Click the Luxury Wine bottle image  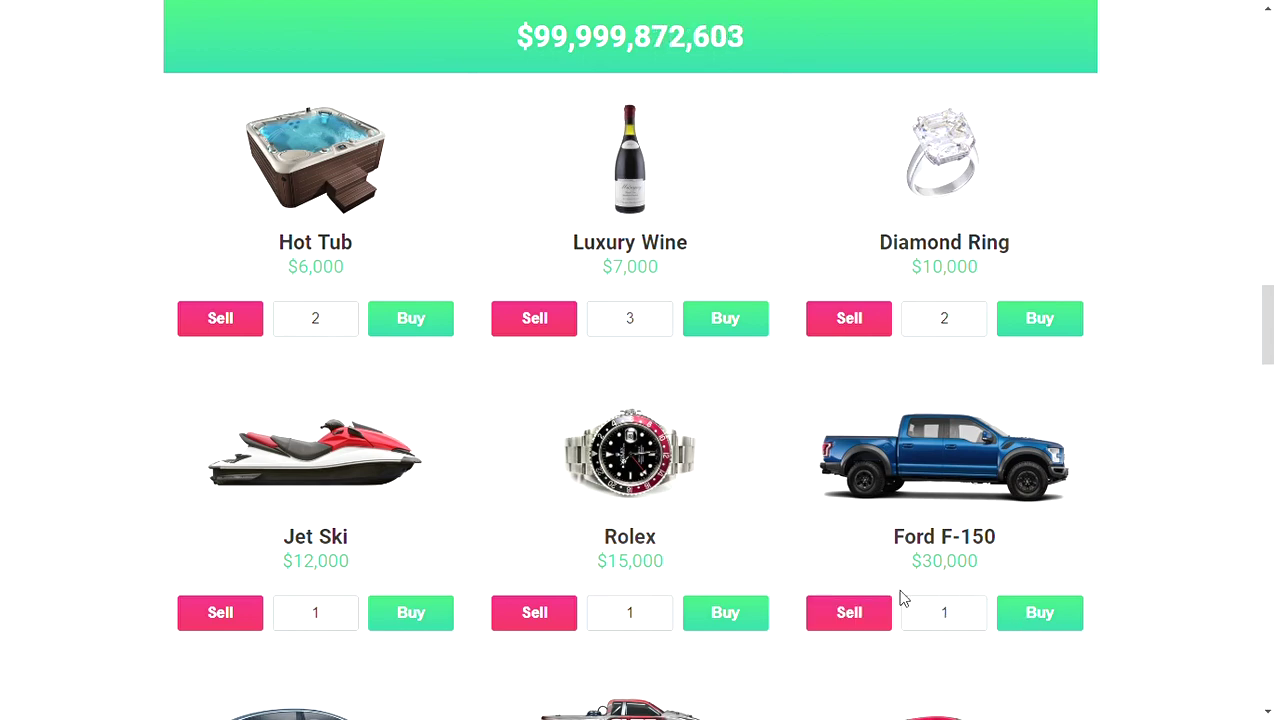[630, 159]
